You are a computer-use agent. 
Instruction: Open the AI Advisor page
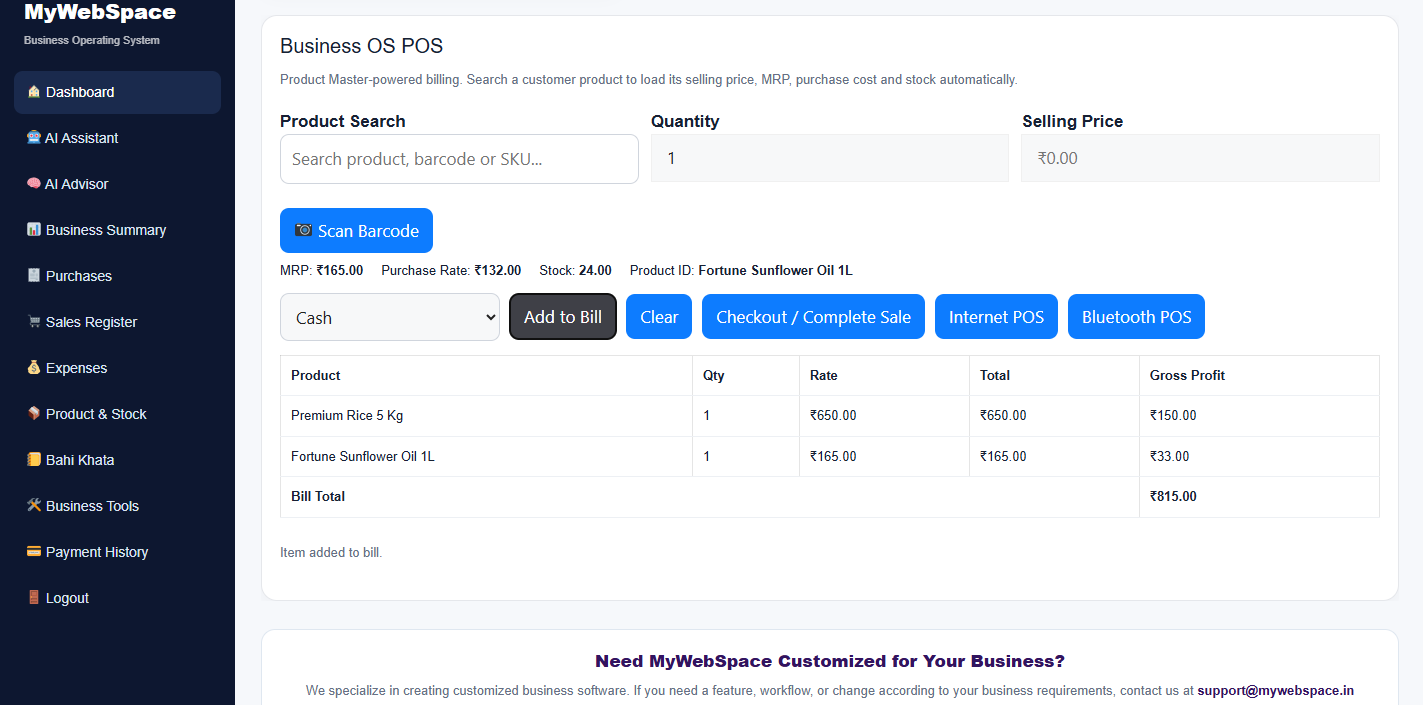coord(117,184)
